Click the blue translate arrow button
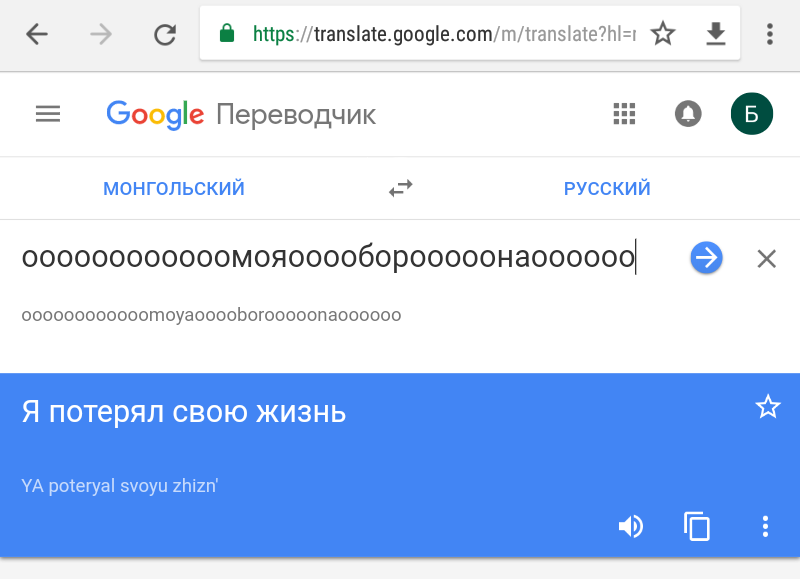The width and height of the screenshot is (800, 579). 706,258
